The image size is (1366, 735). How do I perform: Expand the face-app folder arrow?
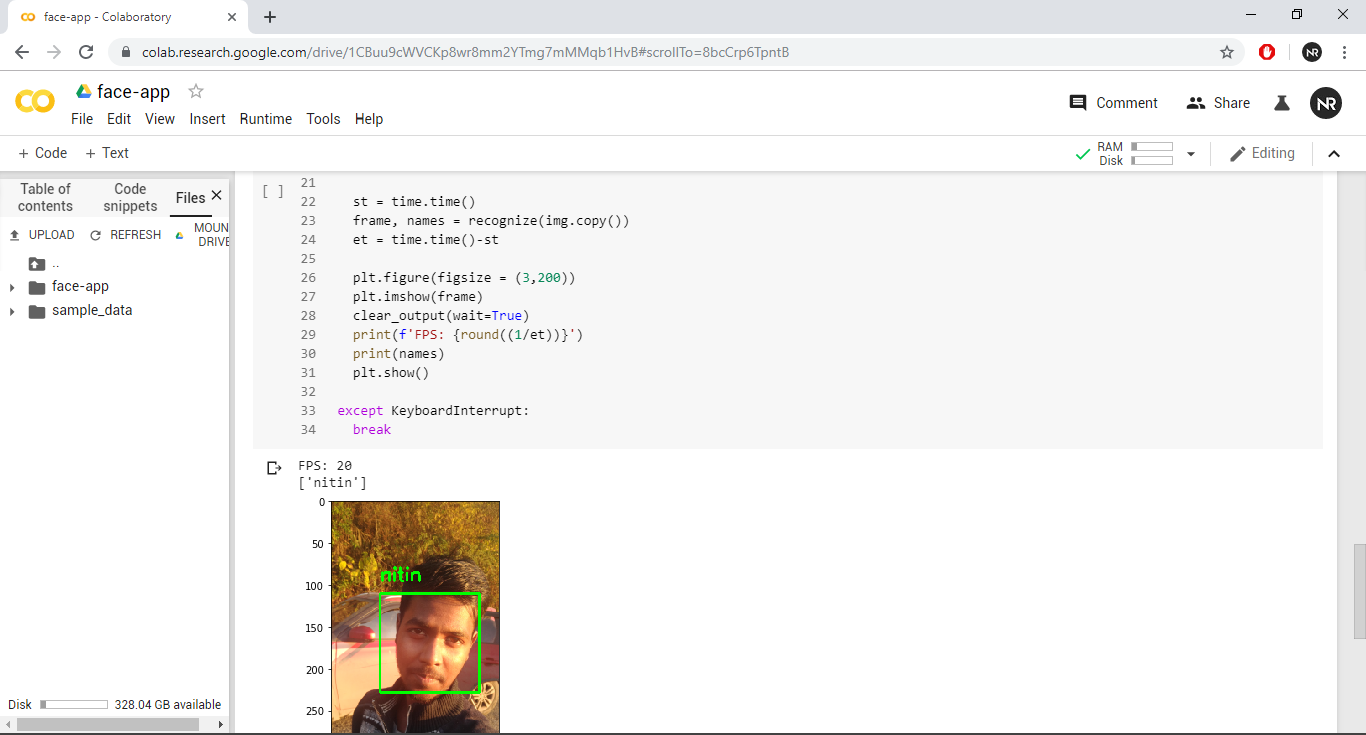pyautogui.click(x=12, y=288)
